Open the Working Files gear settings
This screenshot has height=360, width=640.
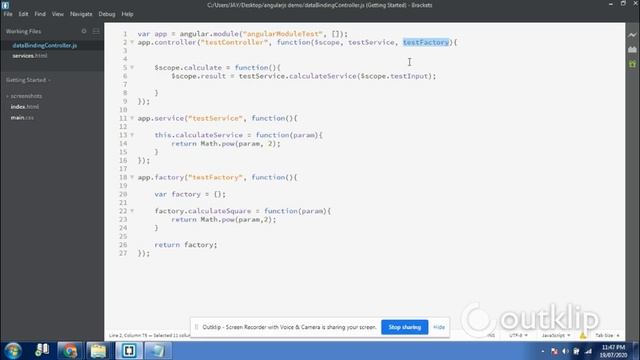(84, 31)
